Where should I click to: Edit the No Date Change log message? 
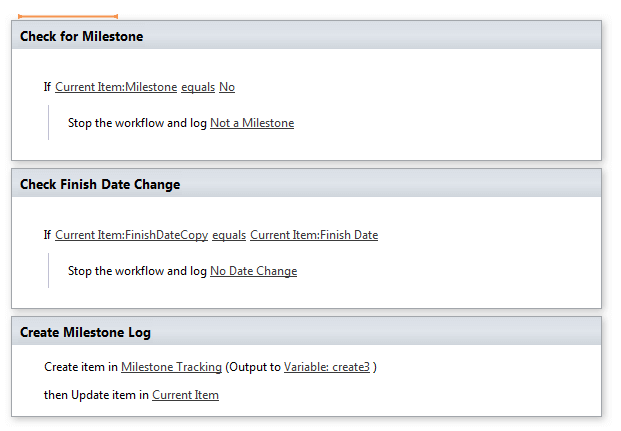click(x=253, y=271)
